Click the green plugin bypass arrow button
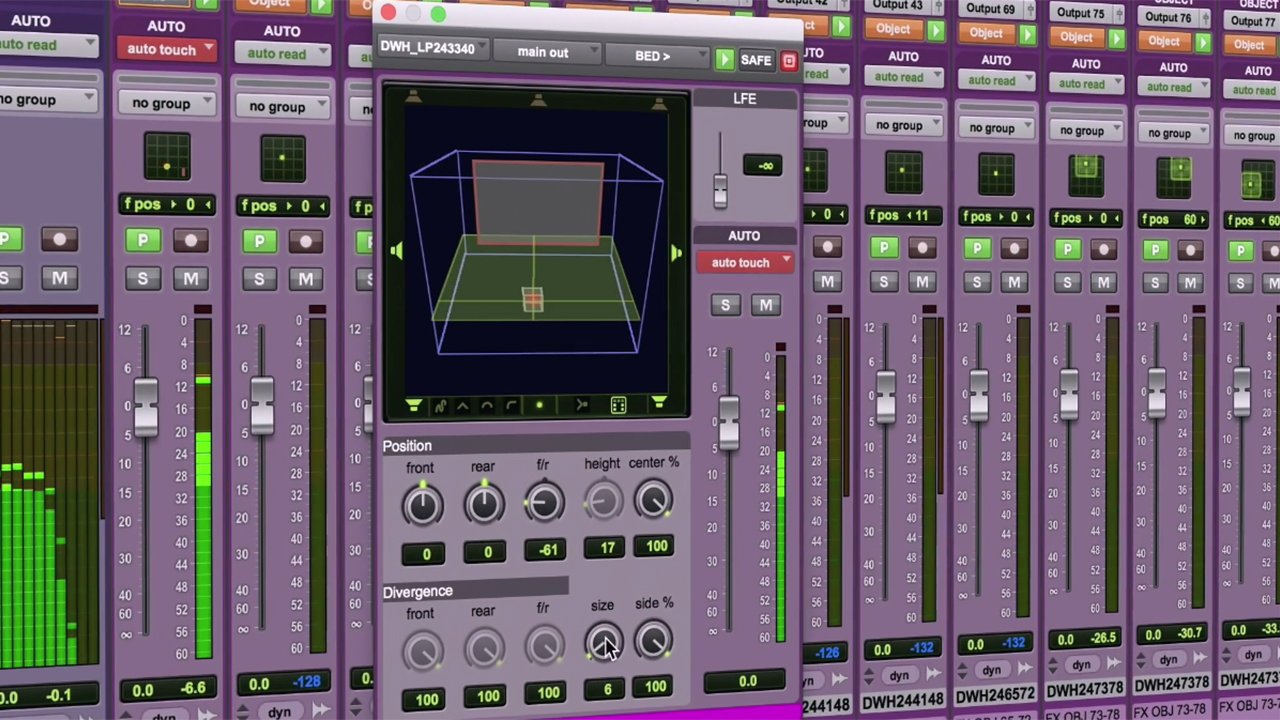The width and height of the screenshot is (1280, 720). coord(724,59)
